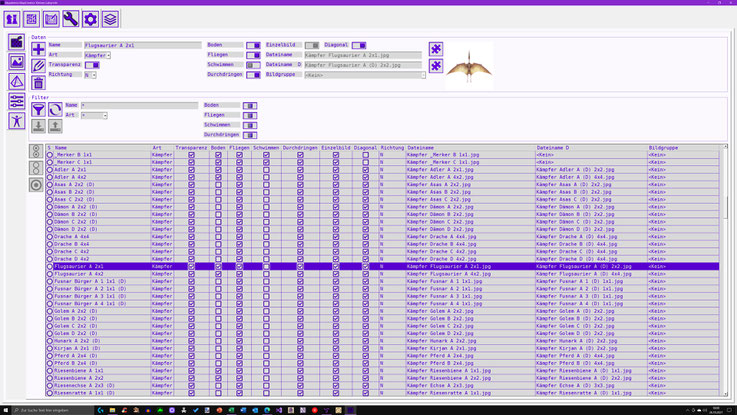Click the Flugsaurier preview image
Image resolution: width=737 pixels, height=415 pixels.
(x=469, y=65)
